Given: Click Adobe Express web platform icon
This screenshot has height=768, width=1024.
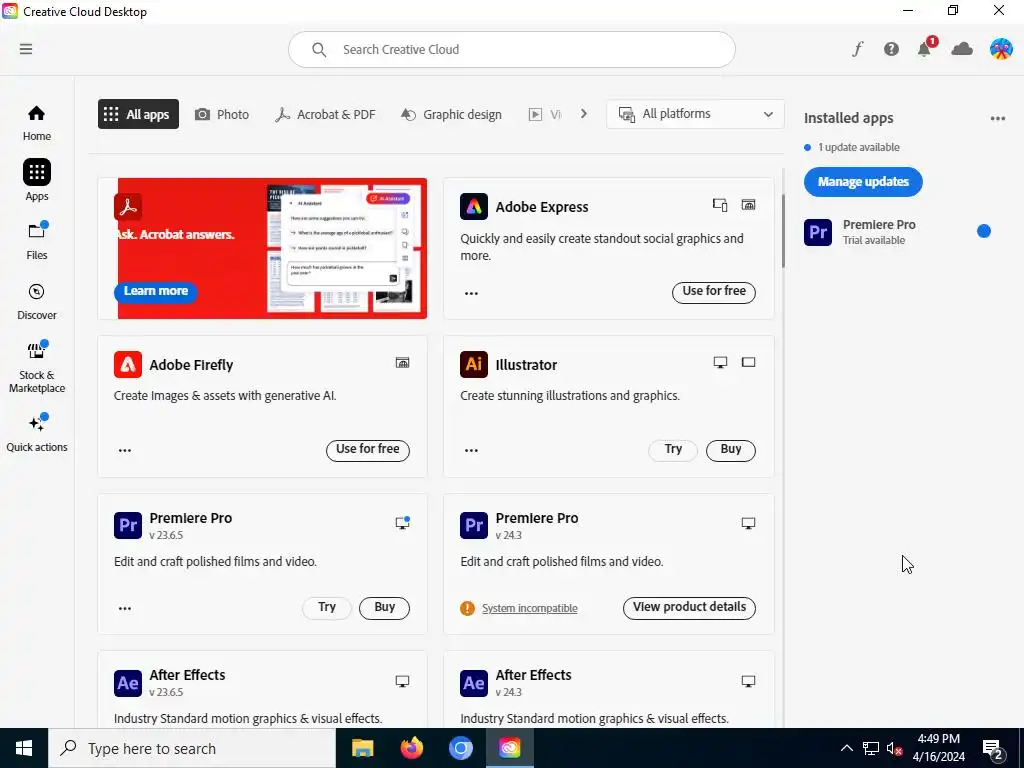Looking at the screenshot, I should pyautogui.click(x=748, y=205).
